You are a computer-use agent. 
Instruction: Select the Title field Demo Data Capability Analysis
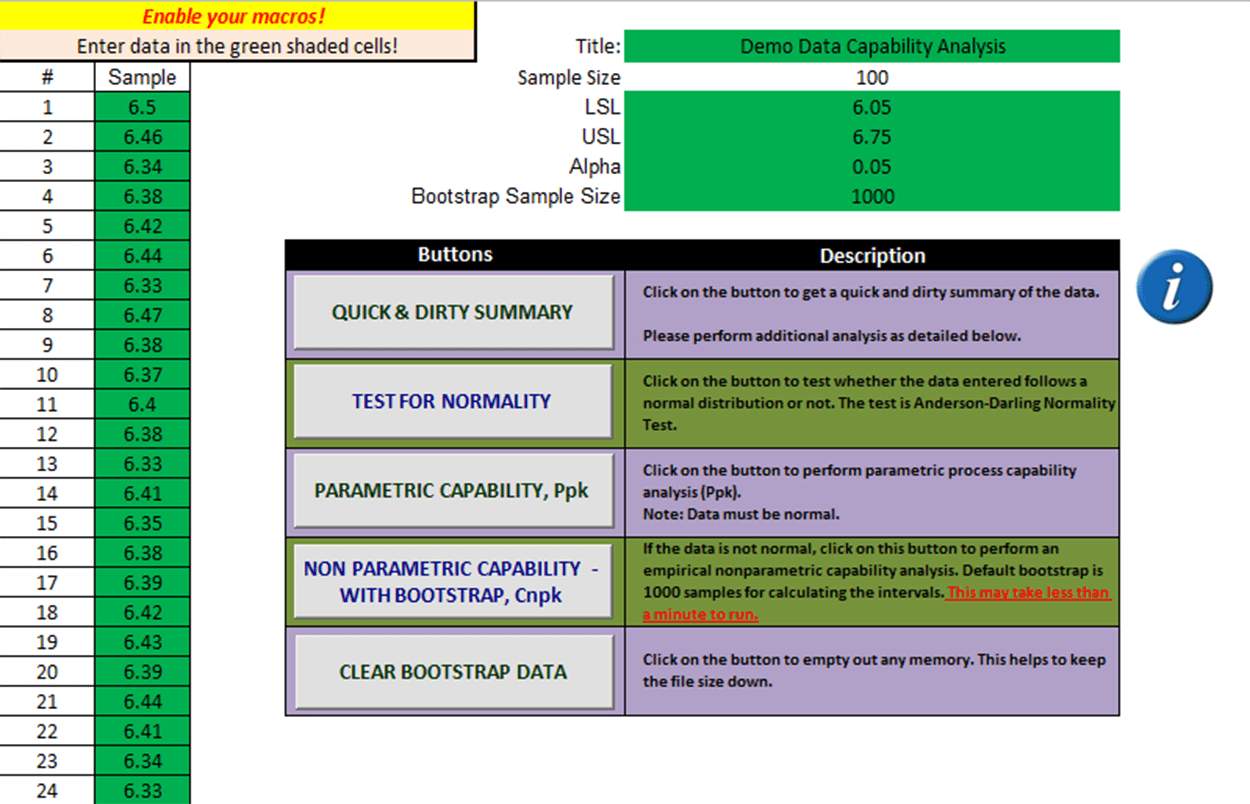click(872, 46)
